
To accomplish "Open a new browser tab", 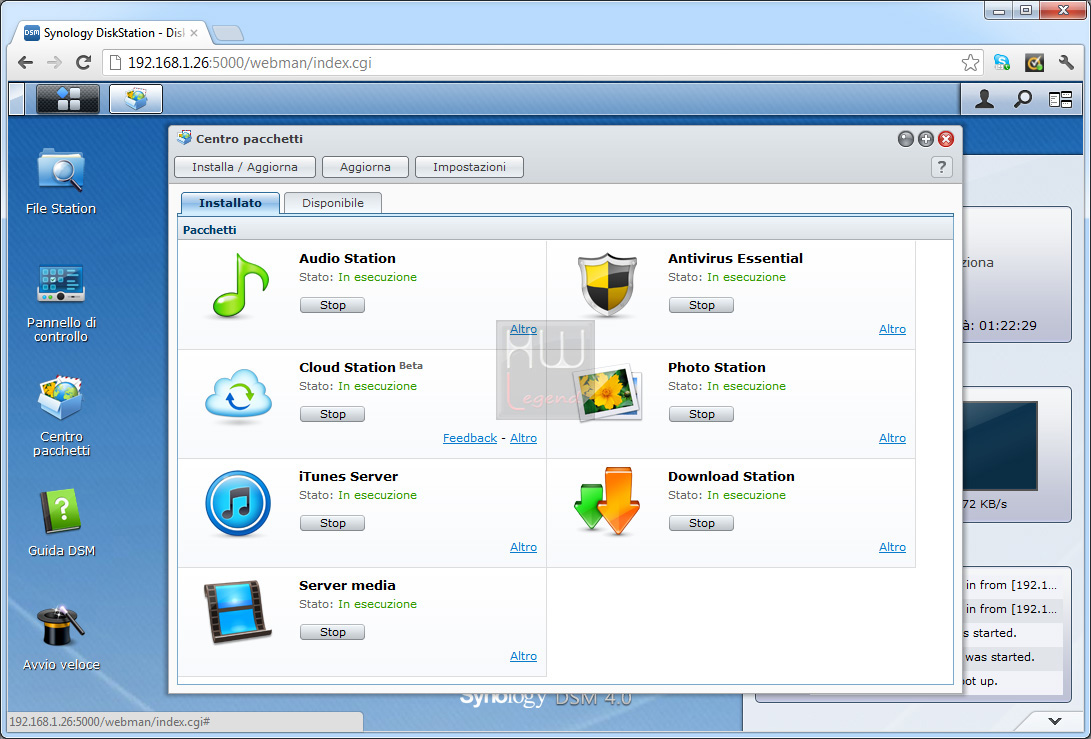I will coord(228,33).
